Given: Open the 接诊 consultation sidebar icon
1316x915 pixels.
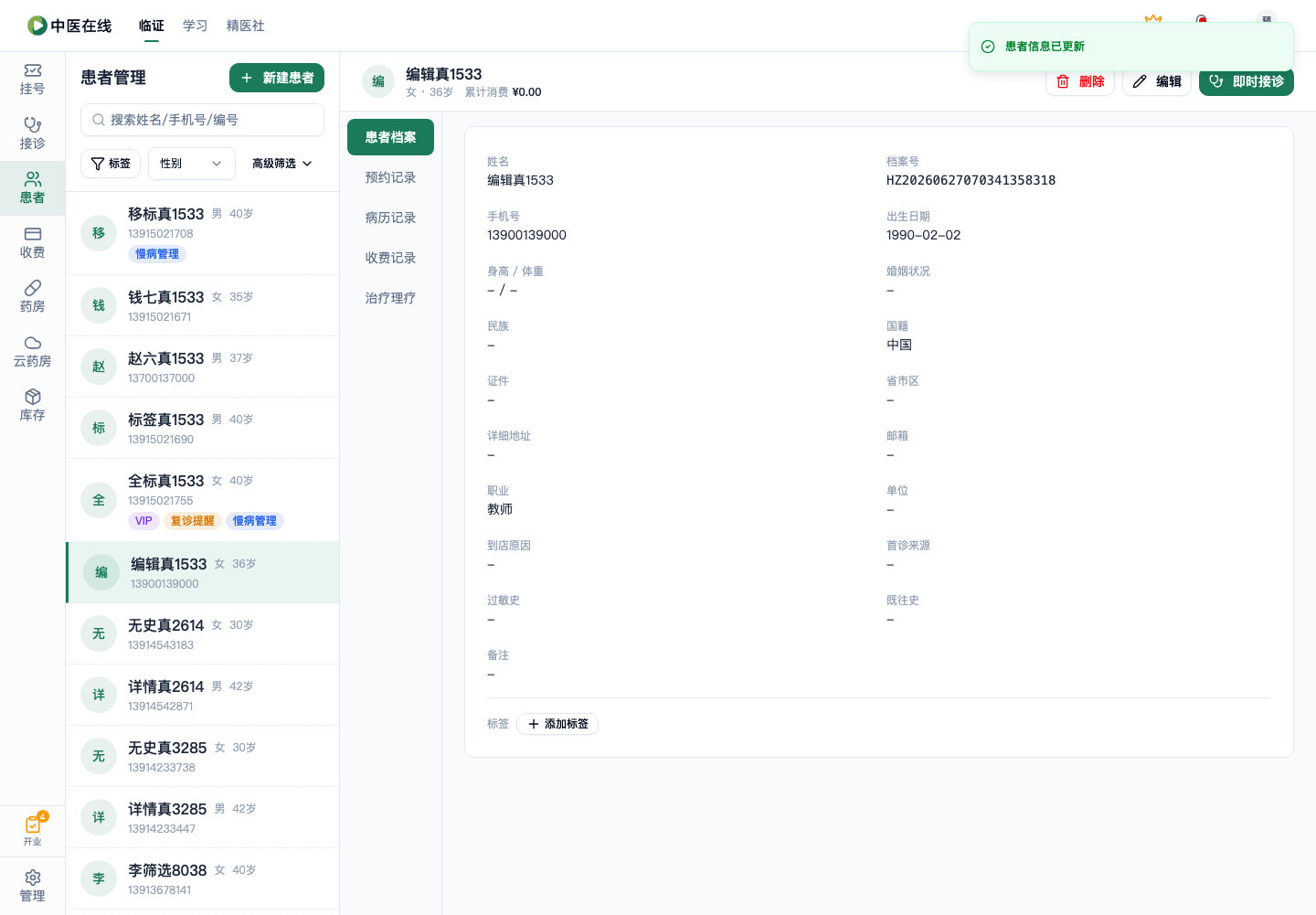Looking at the screenshot, I should tap(32, 133).
